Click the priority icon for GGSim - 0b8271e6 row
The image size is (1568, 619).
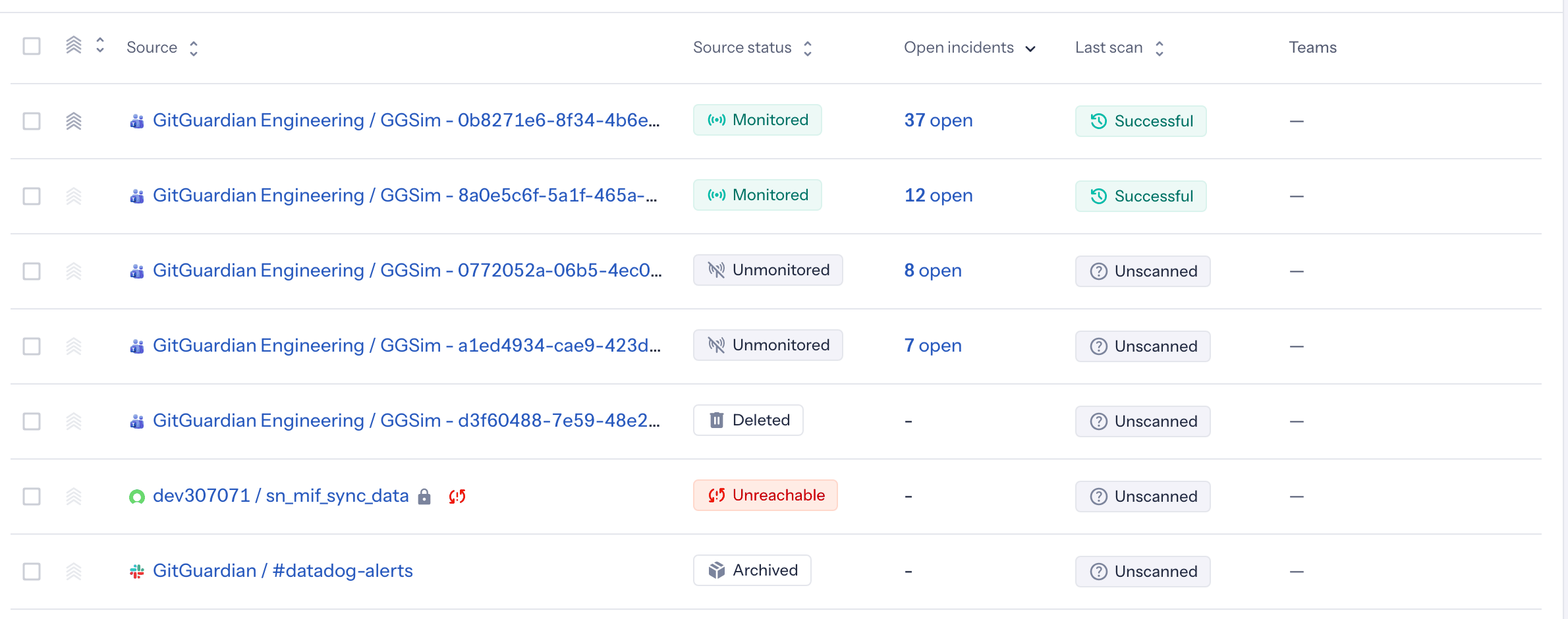(74, 121)
